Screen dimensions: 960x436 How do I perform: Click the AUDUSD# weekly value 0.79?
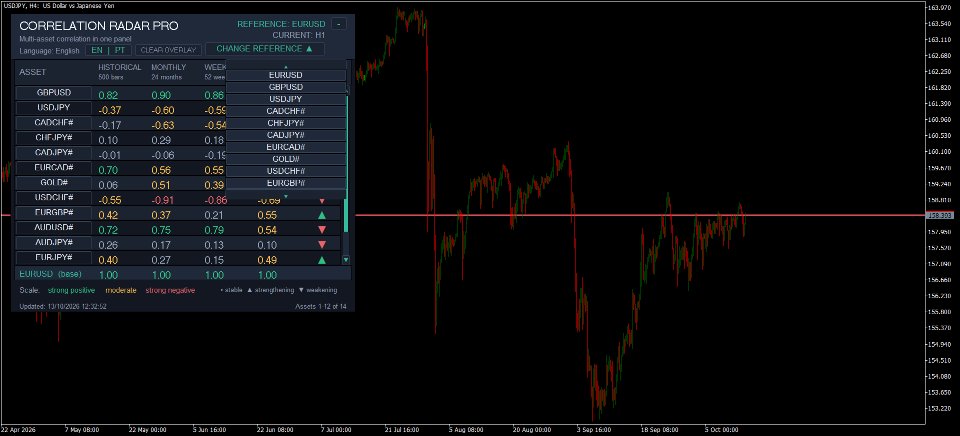click(214, 230)
